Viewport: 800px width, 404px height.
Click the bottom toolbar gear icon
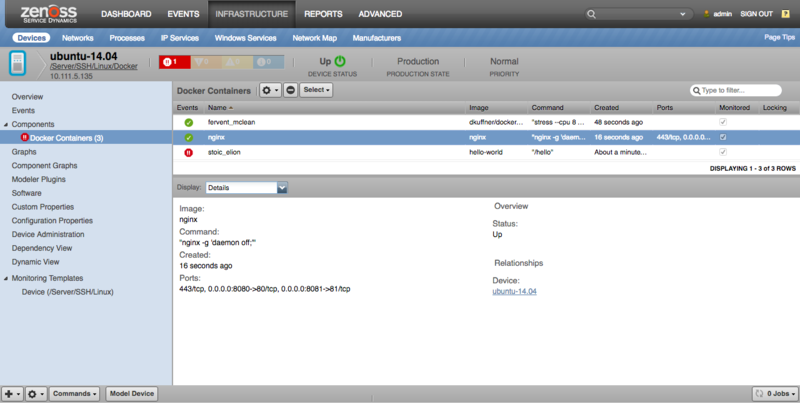pyautogui.click(x=36, y=394)
